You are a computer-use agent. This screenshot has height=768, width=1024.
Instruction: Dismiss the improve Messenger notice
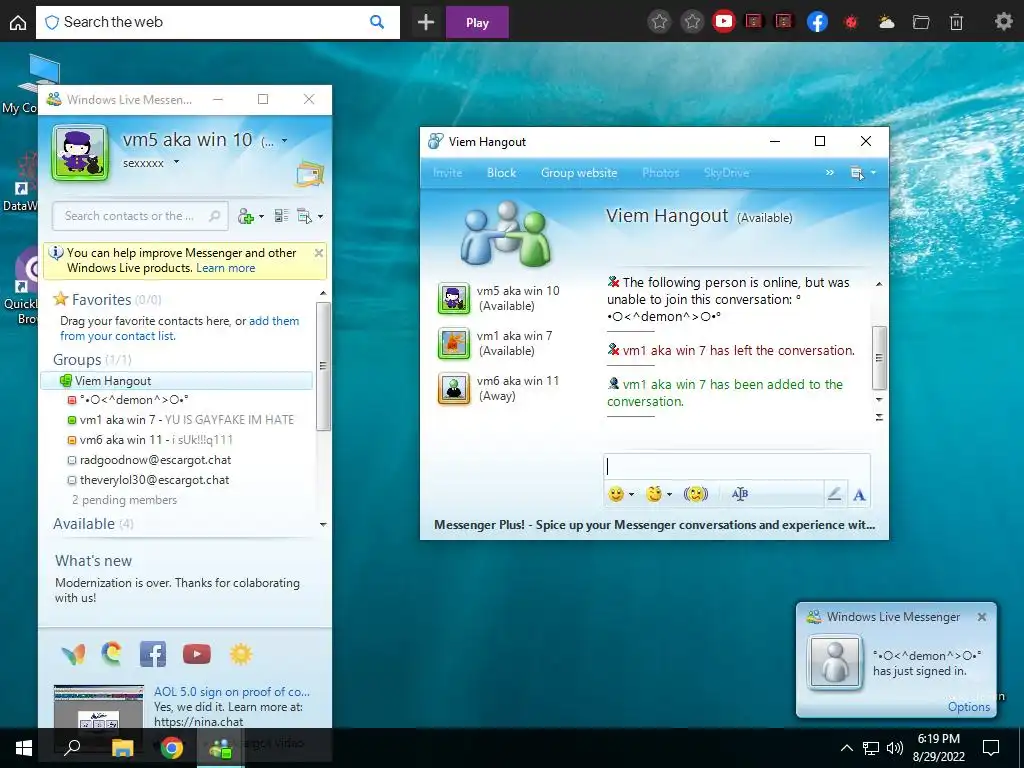pos(319,253)
